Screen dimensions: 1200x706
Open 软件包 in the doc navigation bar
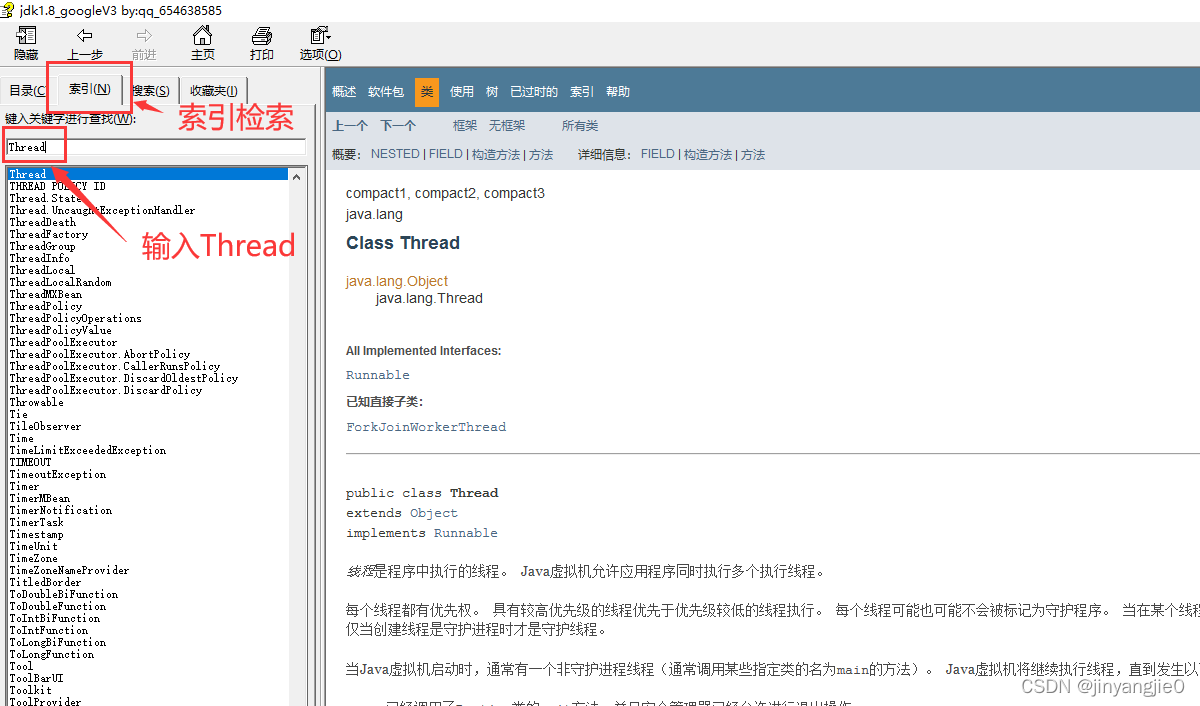[x=386, y=92]
